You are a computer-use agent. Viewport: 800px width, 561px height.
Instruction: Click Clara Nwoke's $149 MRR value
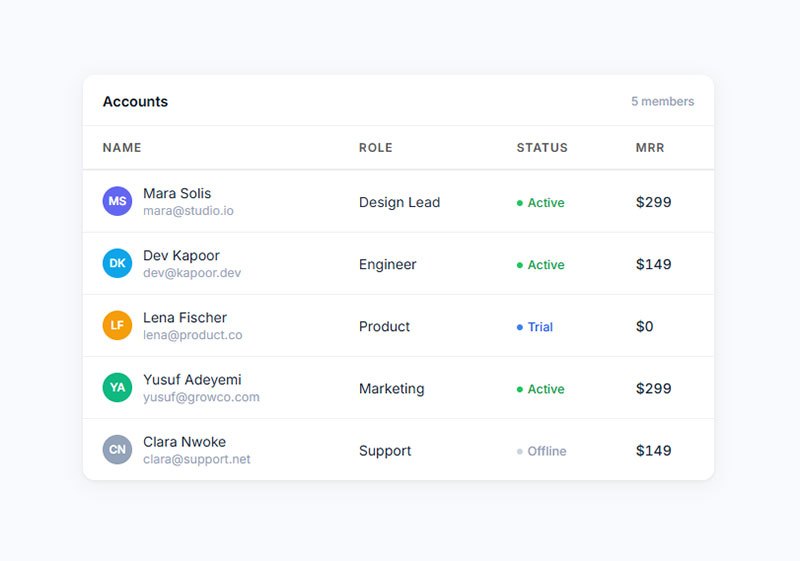[x=654, y=450]
